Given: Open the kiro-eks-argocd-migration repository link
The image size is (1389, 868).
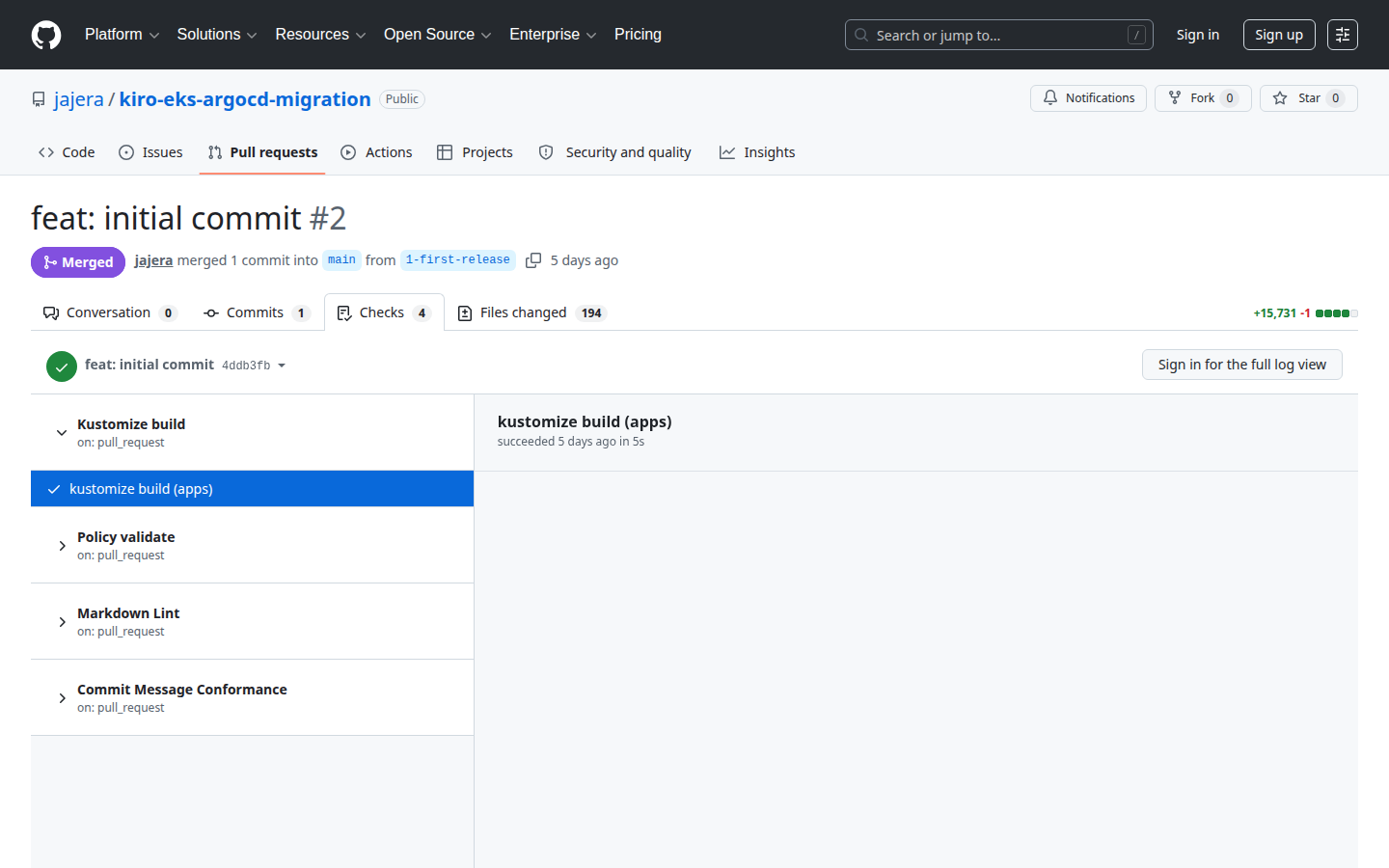Looking at the screenshot, I should (245, 99).
